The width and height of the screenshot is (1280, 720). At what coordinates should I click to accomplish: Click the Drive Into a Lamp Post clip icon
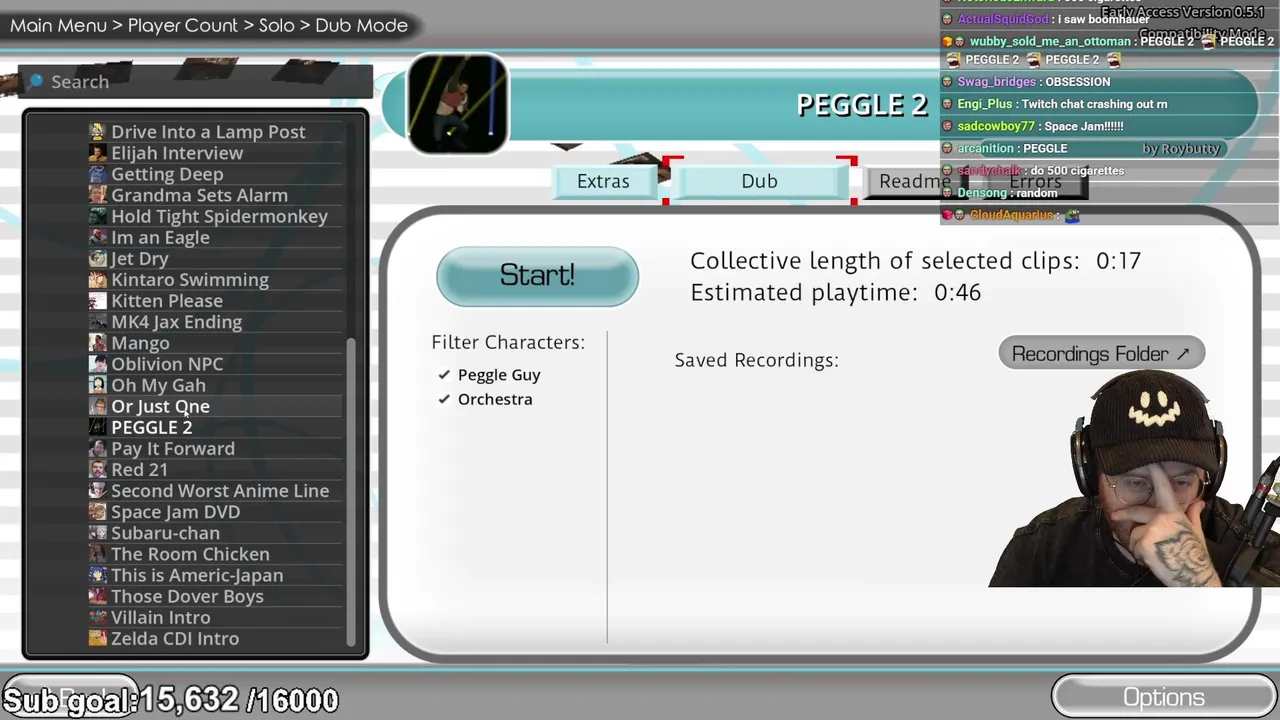(x=97, y=132)
